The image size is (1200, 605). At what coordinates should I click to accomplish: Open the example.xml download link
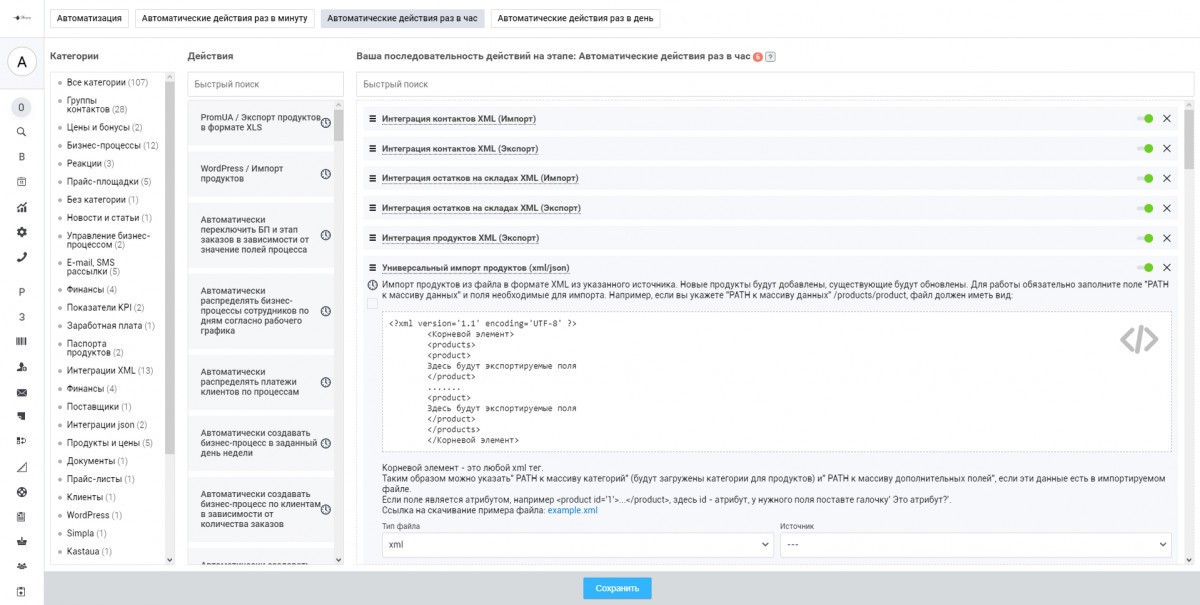pyautogui.click(x=572, y=510)
